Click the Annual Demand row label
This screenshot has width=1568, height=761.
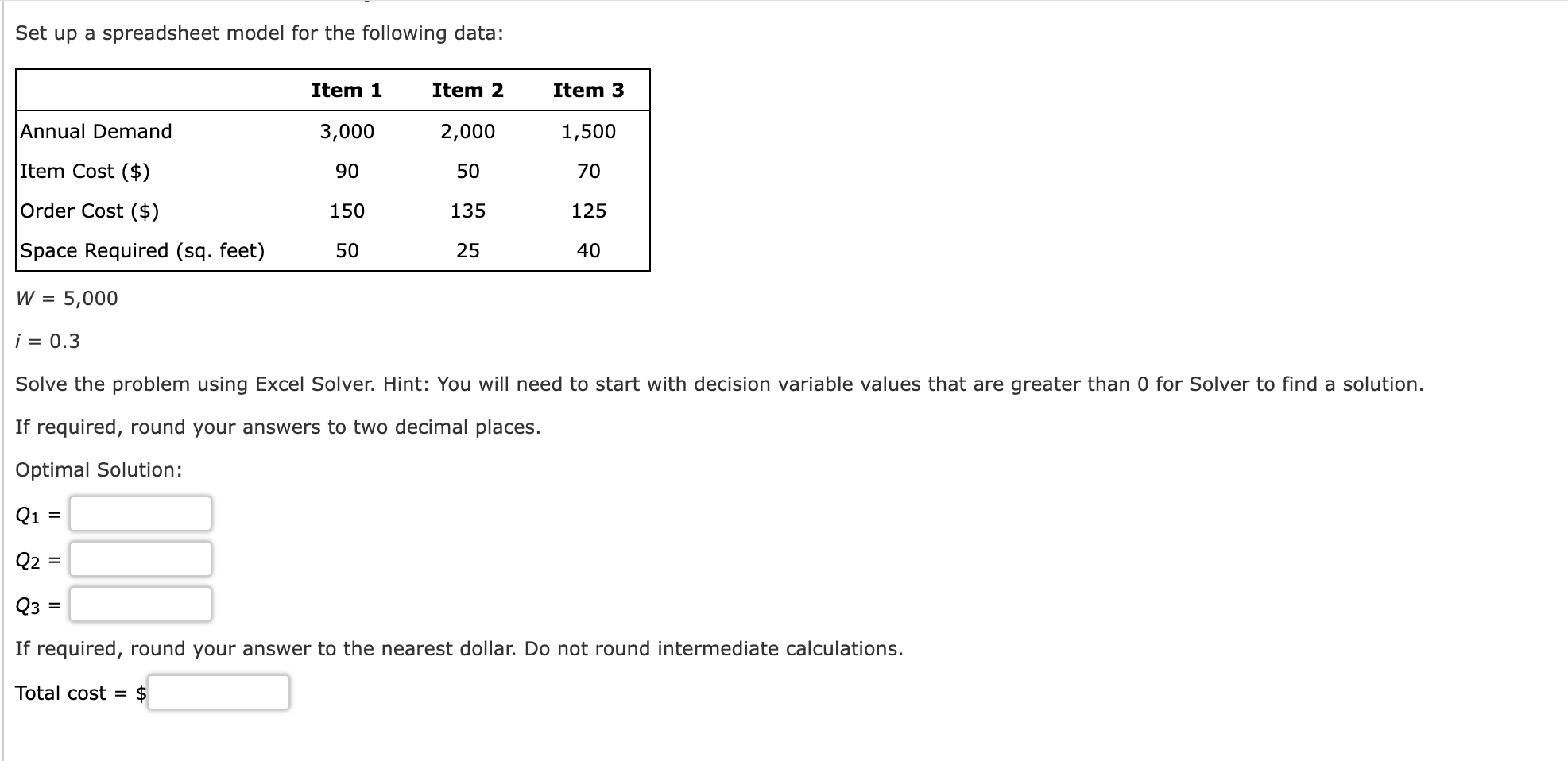(x=95, y=131)
